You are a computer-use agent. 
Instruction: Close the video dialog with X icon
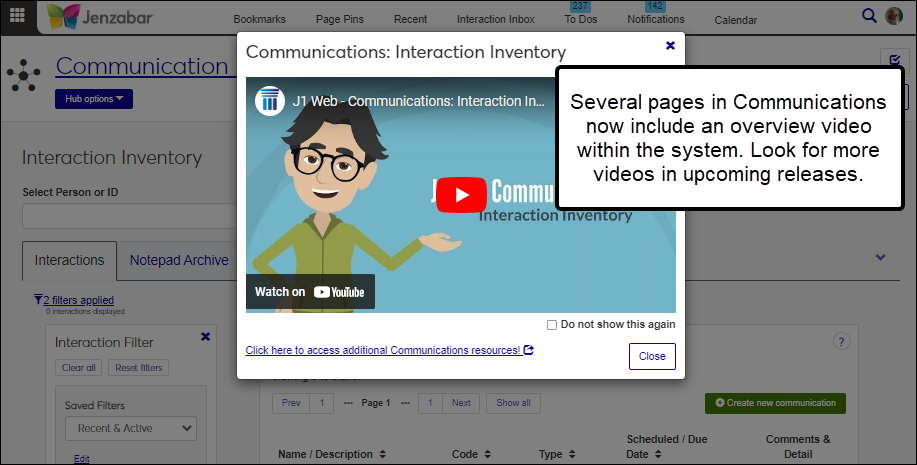click(x=670, y=46)
